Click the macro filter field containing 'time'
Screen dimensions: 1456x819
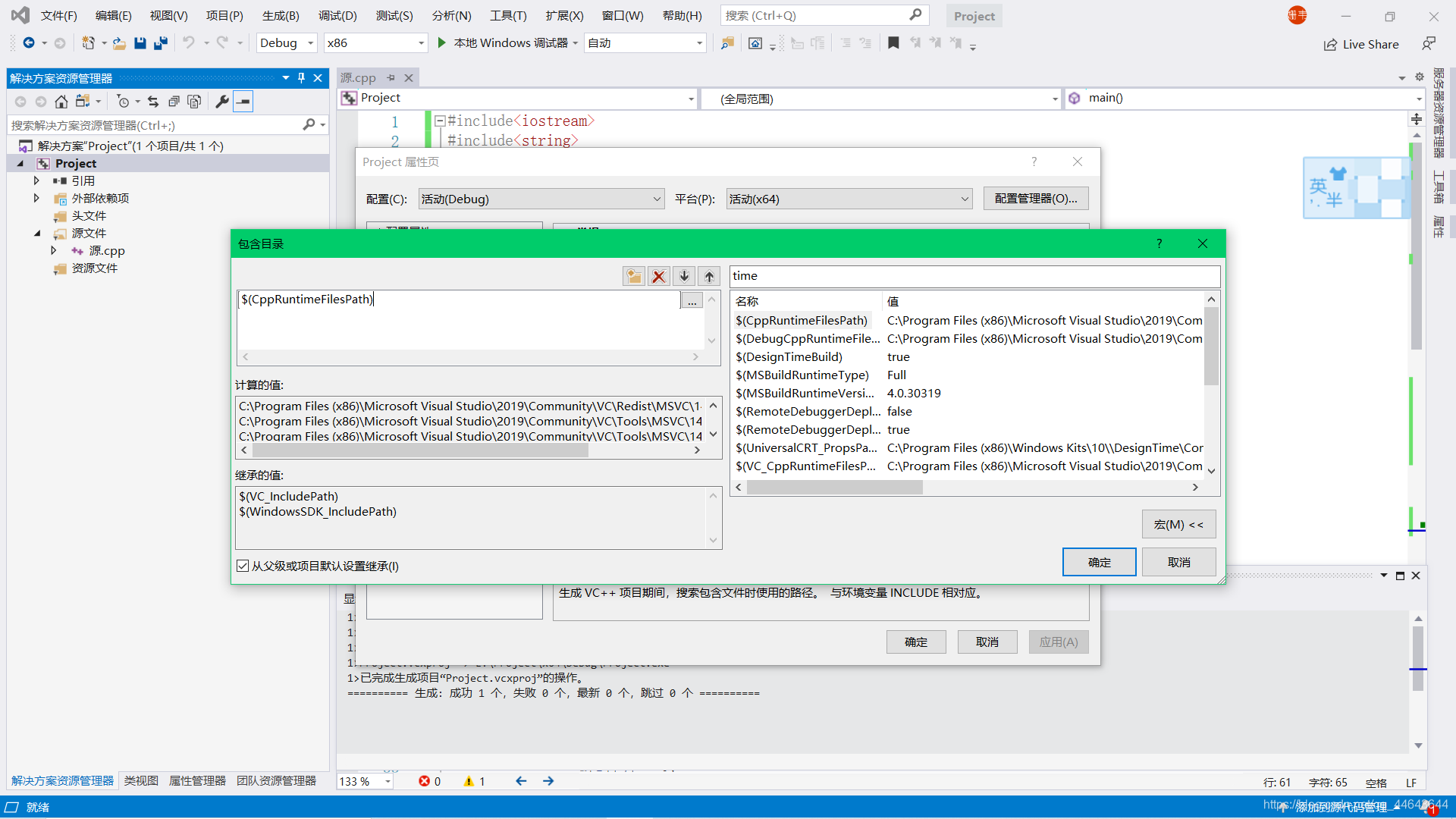click(974, 276)
